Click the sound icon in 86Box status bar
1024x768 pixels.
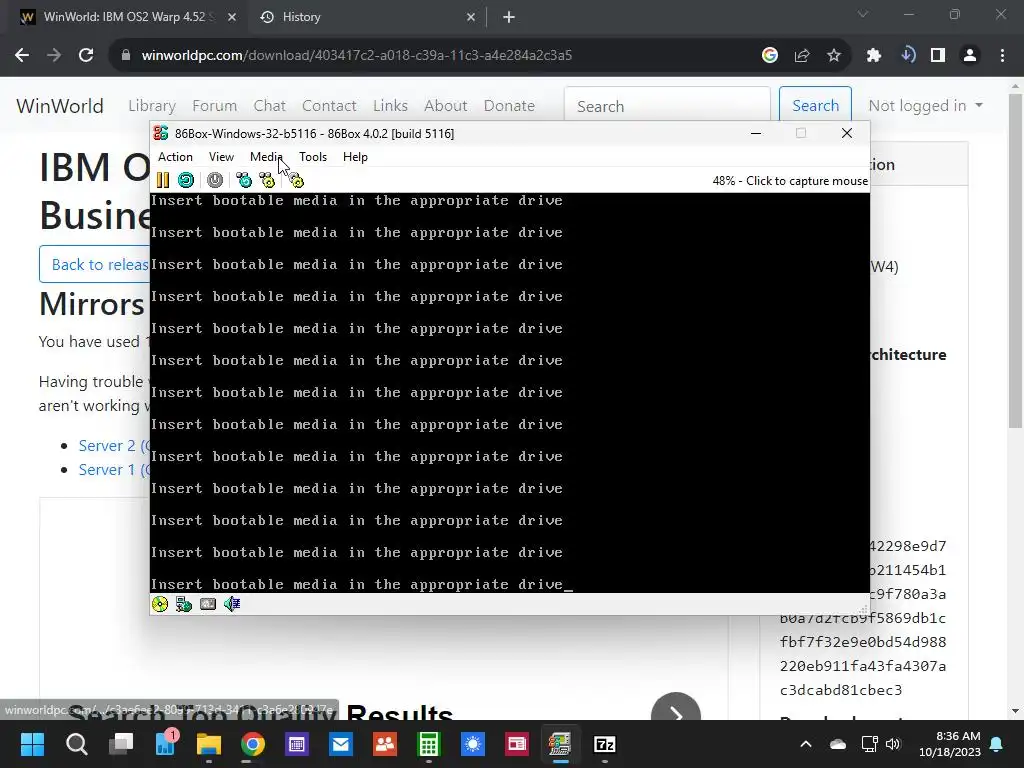tap(232, 604)
